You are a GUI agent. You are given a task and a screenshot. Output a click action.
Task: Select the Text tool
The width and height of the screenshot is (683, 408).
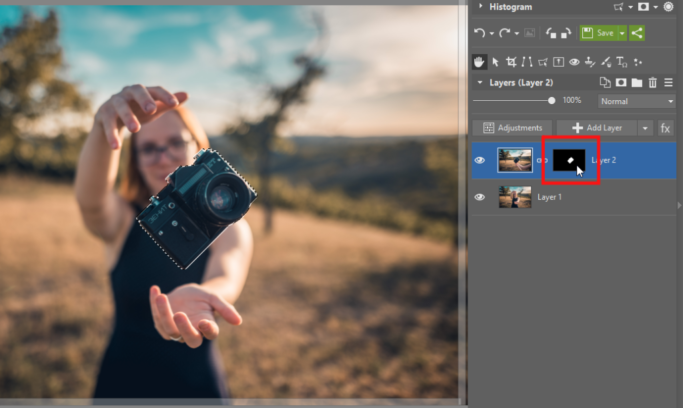click(622, 62)
